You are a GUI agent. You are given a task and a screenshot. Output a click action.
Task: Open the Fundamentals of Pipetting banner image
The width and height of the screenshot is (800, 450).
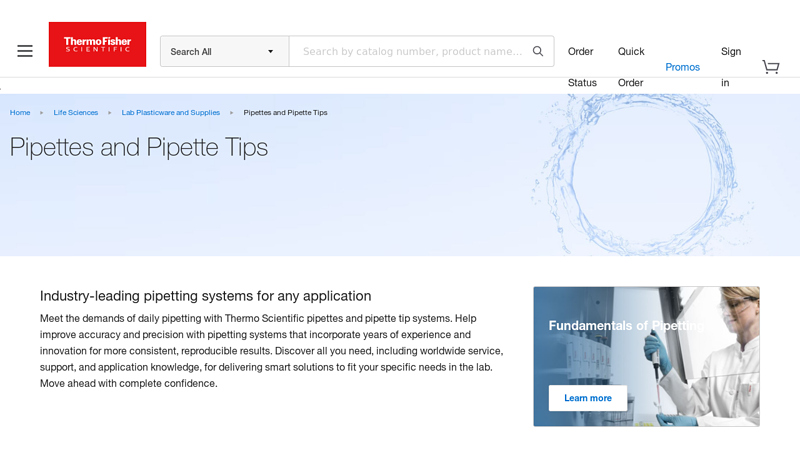point(646,356)
